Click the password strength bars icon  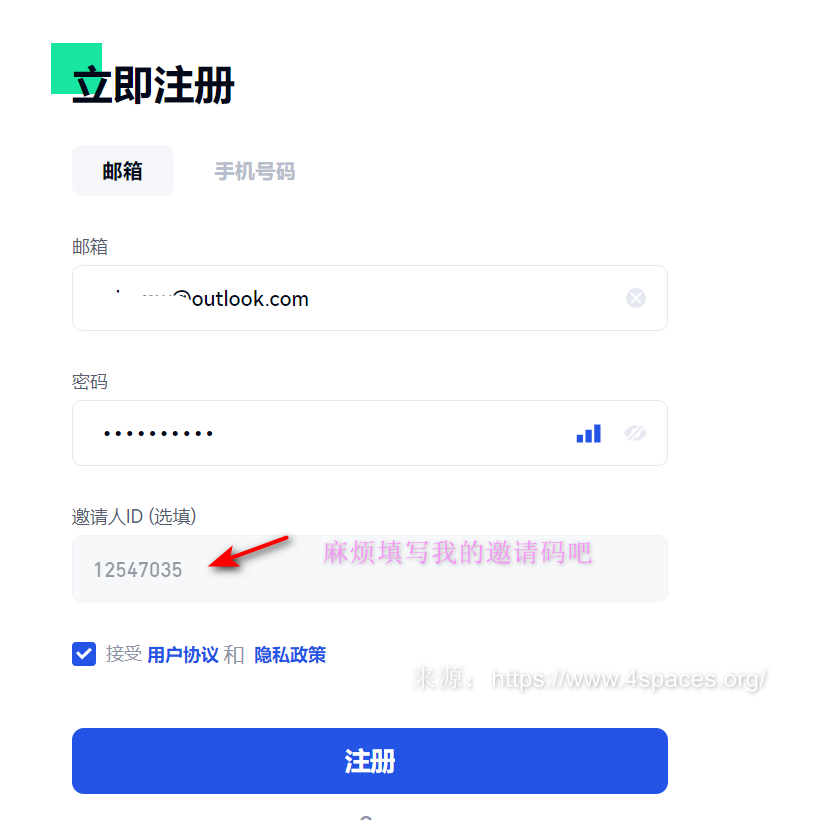[x=588, y=434]
